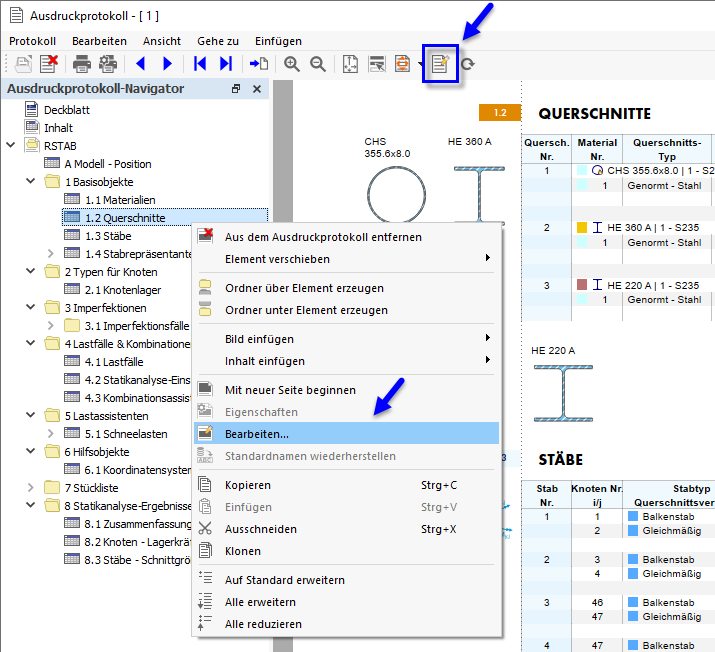Go to next page with the right arrow
The width and height of the screenshot is (715, 652).
pyautogui.click(x=167, y=64)
